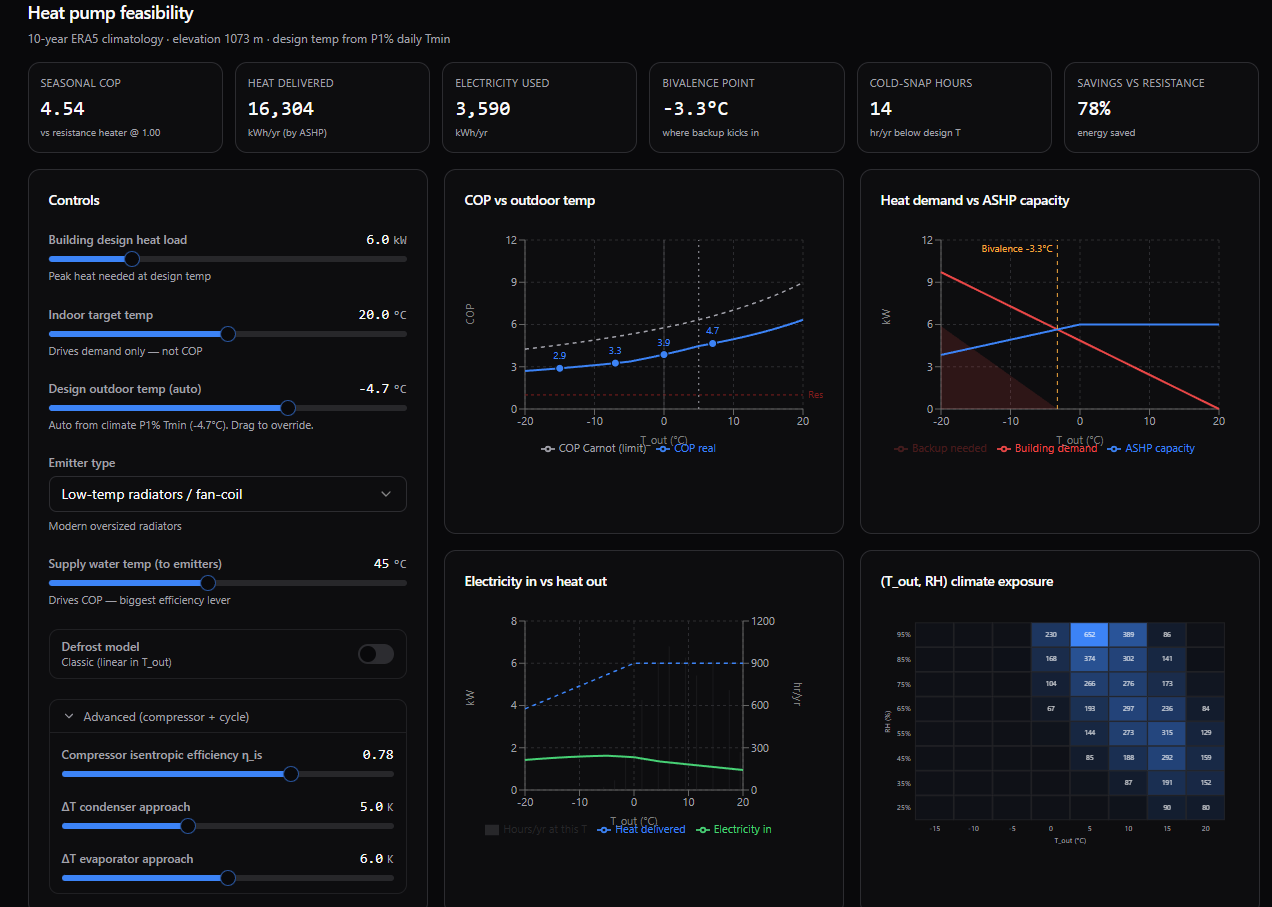Click the Bivalence Point -3.3°C card
Screen dimensions: 1272x907
tap(747, 108)
